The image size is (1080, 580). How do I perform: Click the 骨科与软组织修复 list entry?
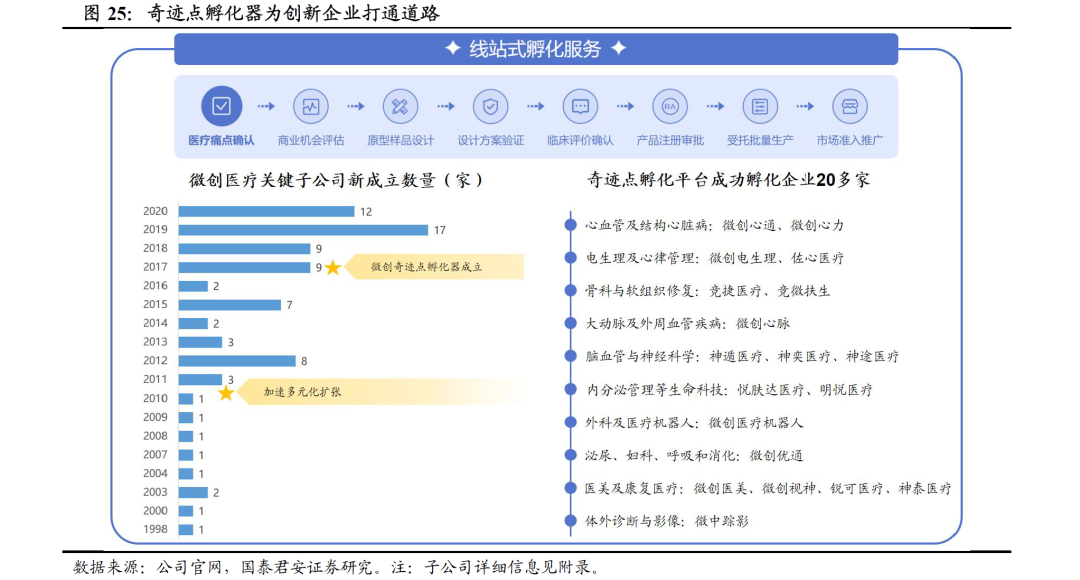pyautogui.click(x=707, y=291)
